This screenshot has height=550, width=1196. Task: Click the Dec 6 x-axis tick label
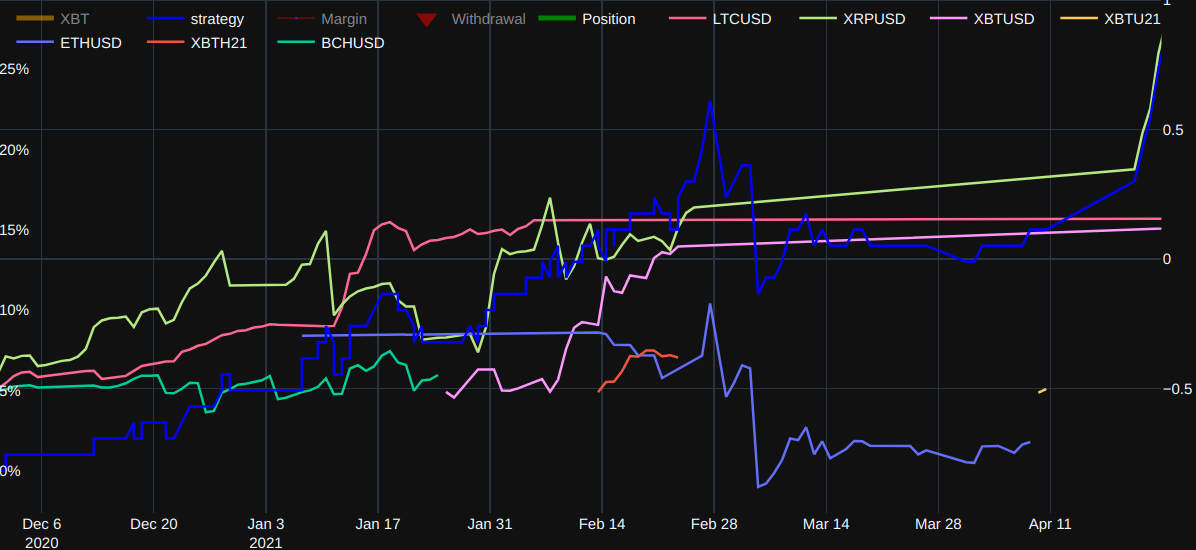41,524
